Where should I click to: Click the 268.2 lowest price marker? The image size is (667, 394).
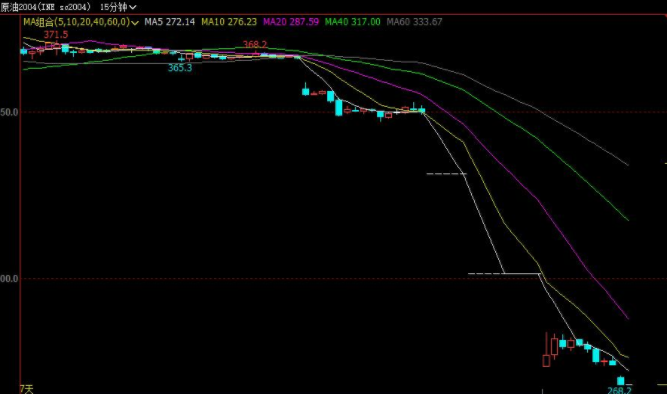(x=619, y=390)
